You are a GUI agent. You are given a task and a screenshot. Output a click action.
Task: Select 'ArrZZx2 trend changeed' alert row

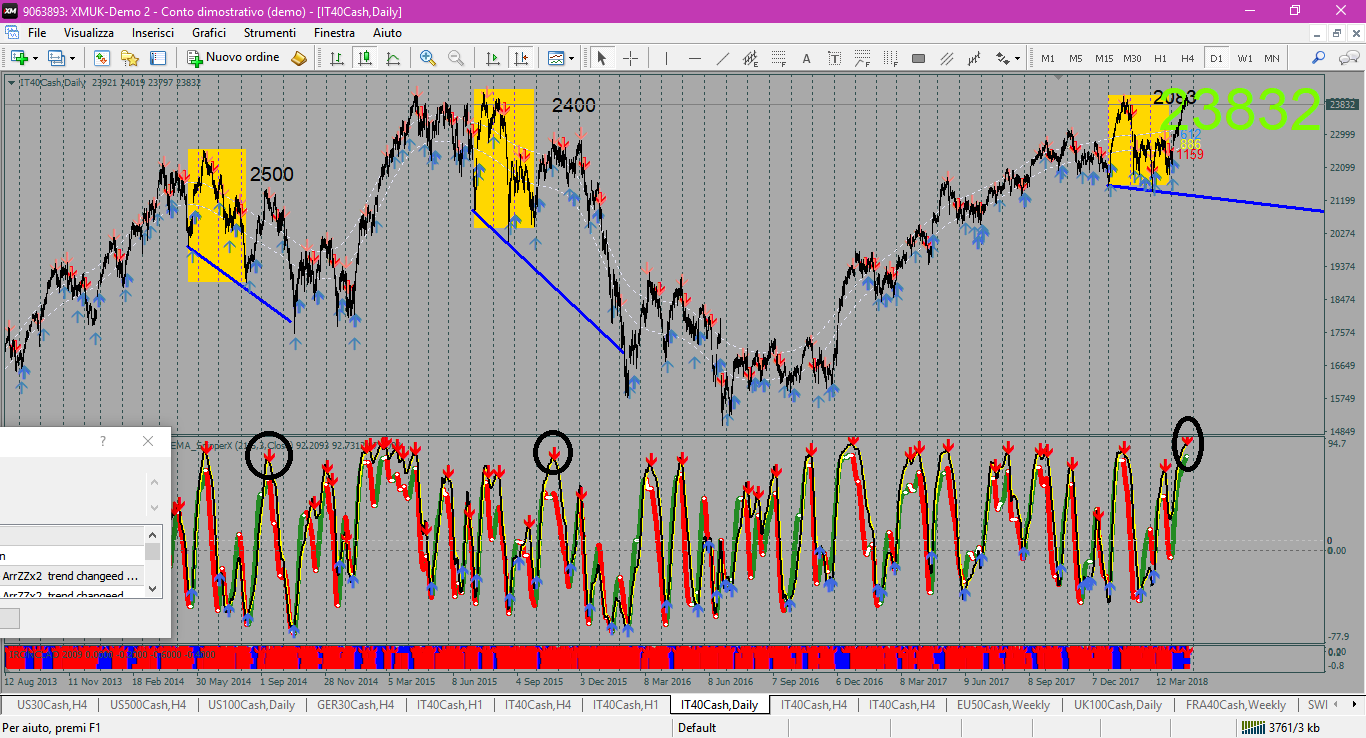pyautogui.click(x=72, y=576)
